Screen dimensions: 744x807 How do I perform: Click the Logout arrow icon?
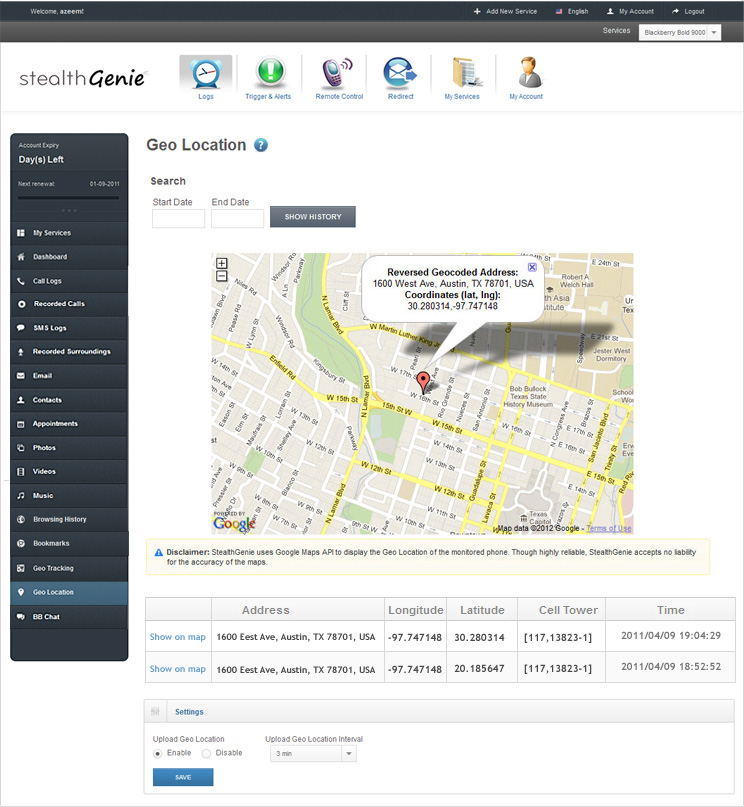[x=675, y=11]
